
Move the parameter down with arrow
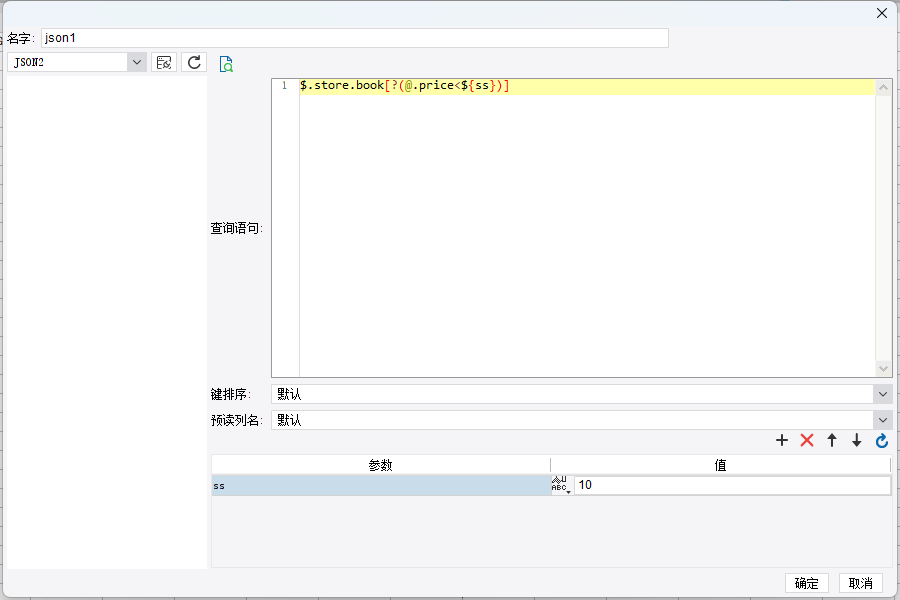tap(856, 440)
